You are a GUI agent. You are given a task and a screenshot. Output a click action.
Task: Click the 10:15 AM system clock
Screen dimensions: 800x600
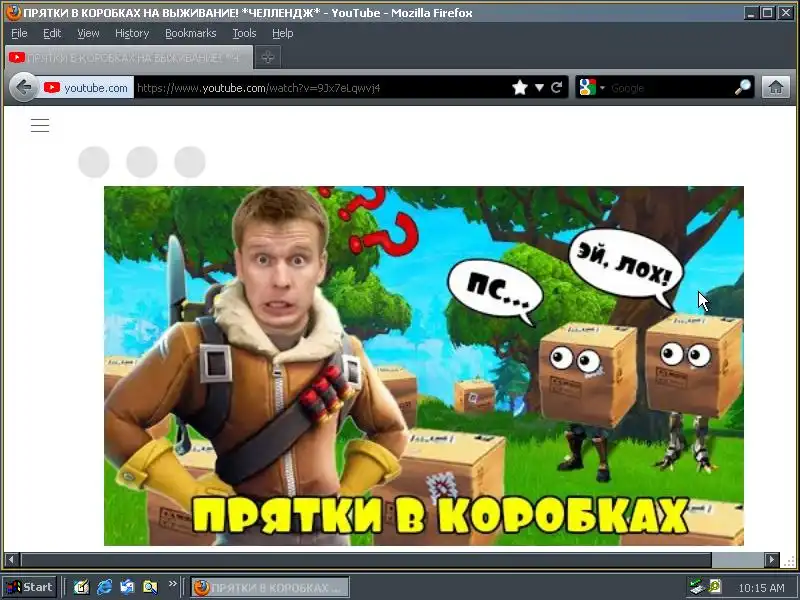point(761,588)
